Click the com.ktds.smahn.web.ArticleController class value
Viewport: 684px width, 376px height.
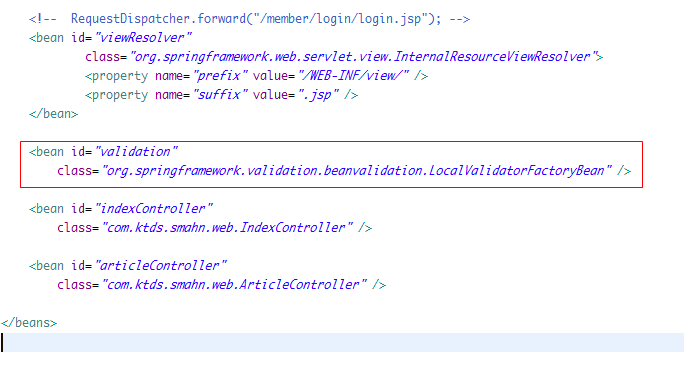tap(234, 285)
